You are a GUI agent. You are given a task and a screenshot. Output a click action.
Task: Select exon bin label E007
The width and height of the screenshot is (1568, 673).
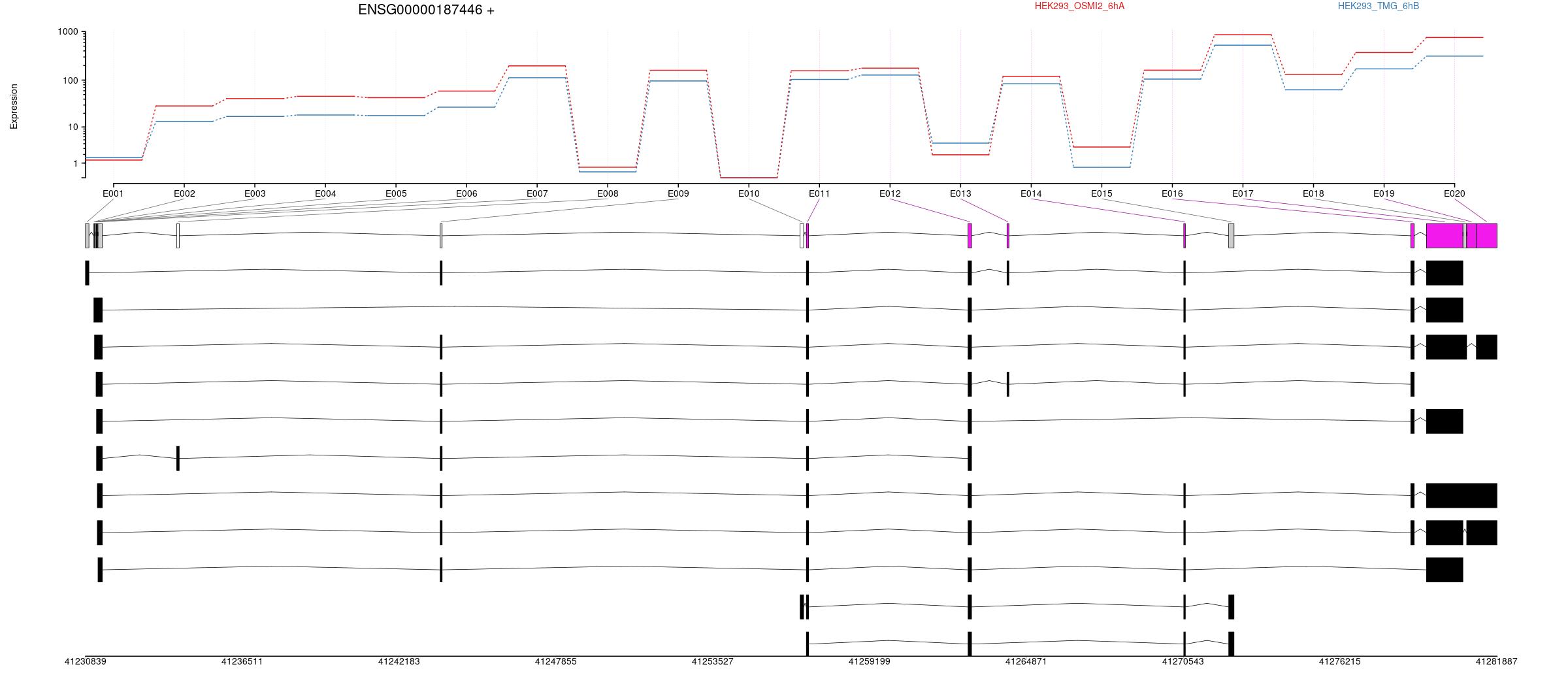pyautogui.click(x=537, y=193)
